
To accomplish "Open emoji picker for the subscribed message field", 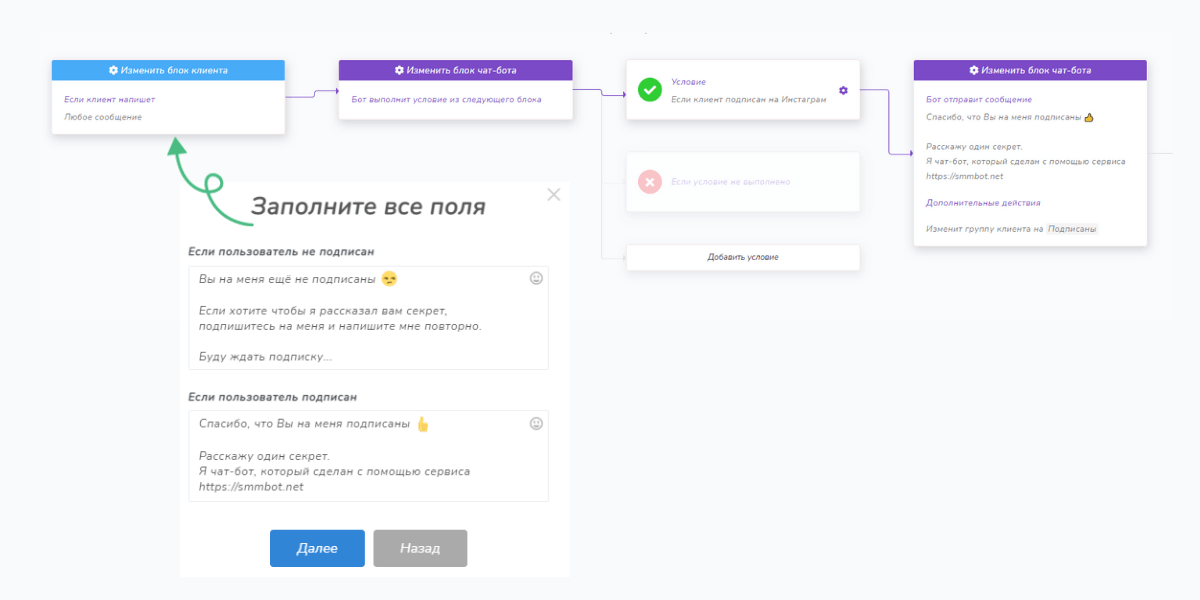I will [x=535, y=423].
